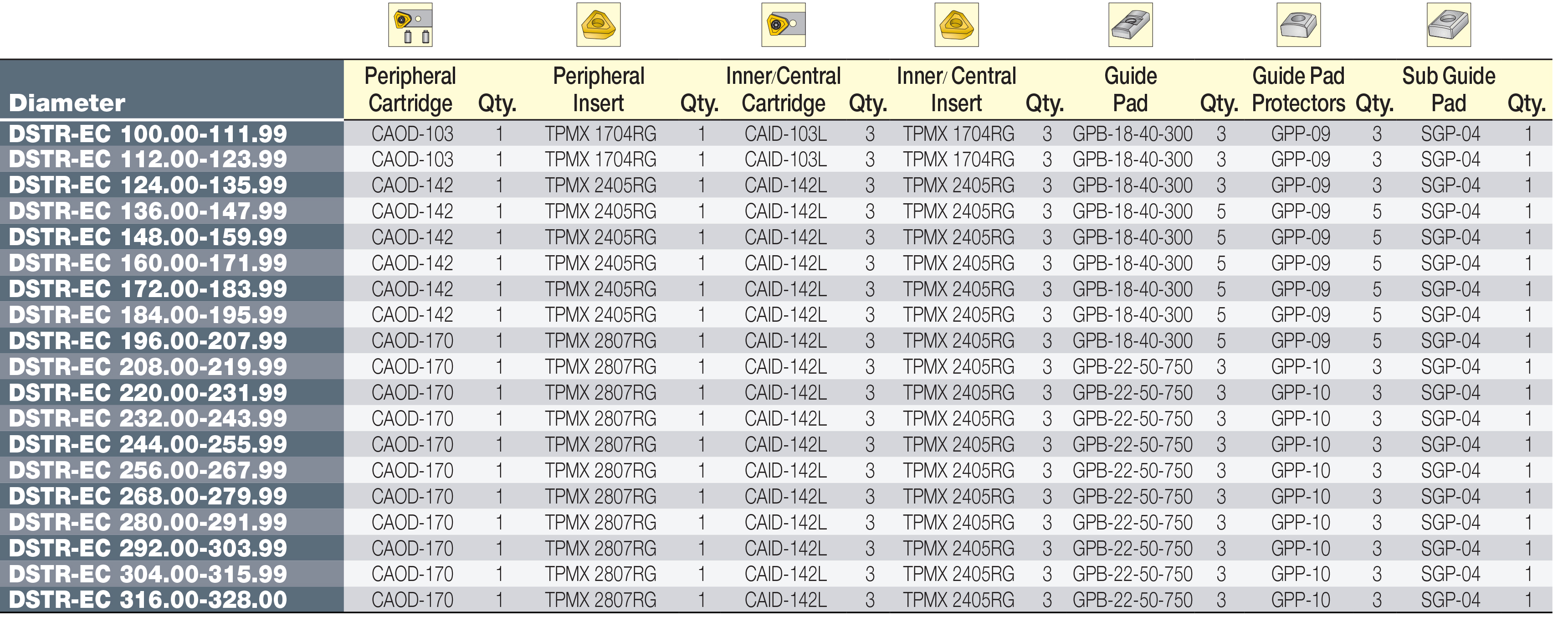The height and width of the screenshot is (622, 1568).
Task: Click CAOD-142 in the 124.00-135.99 row
Action: click(412, 185)
